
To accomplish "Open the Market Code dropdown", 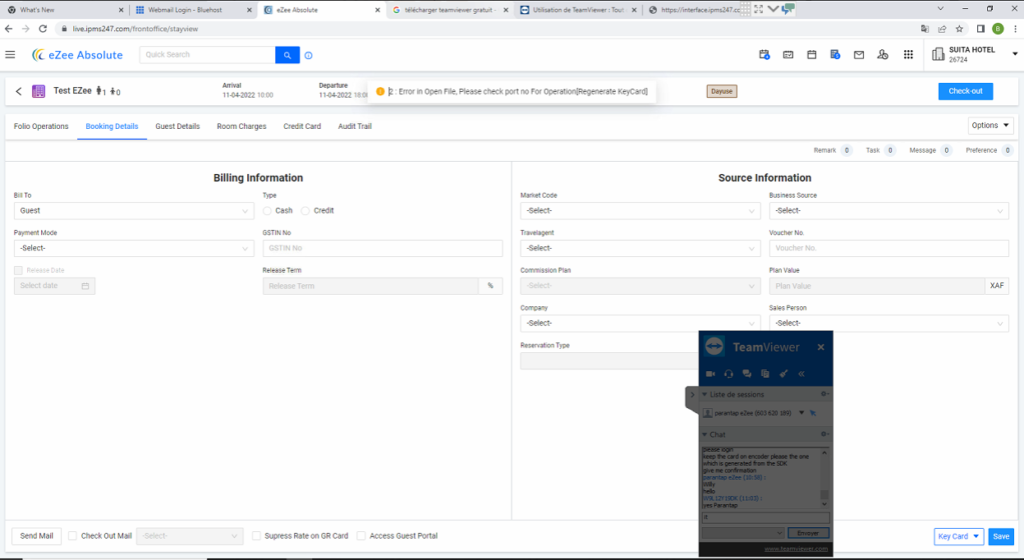I will [640, 211].
